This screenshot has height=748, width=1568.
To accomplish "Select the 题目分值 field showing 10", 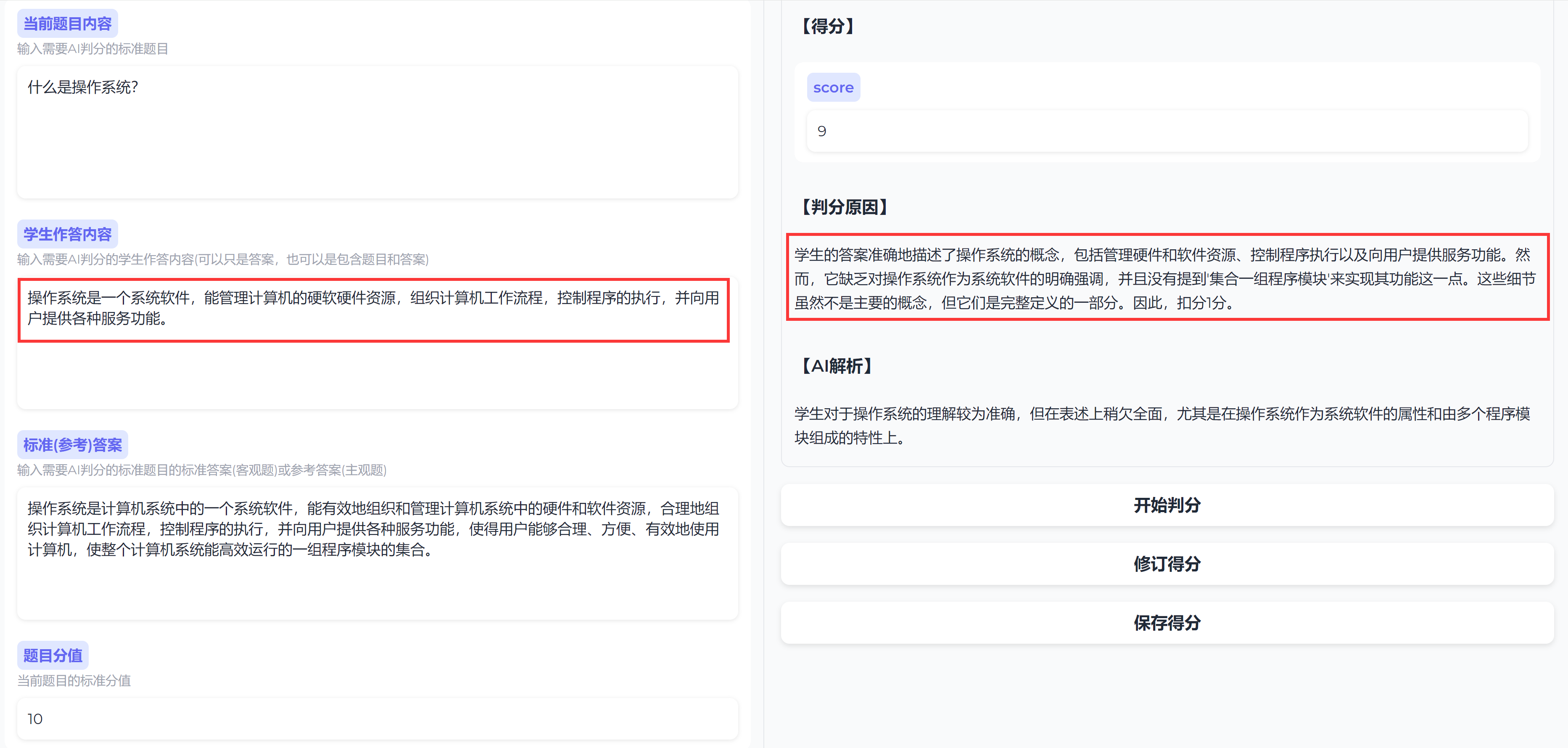I will click(x=377, y=719).
